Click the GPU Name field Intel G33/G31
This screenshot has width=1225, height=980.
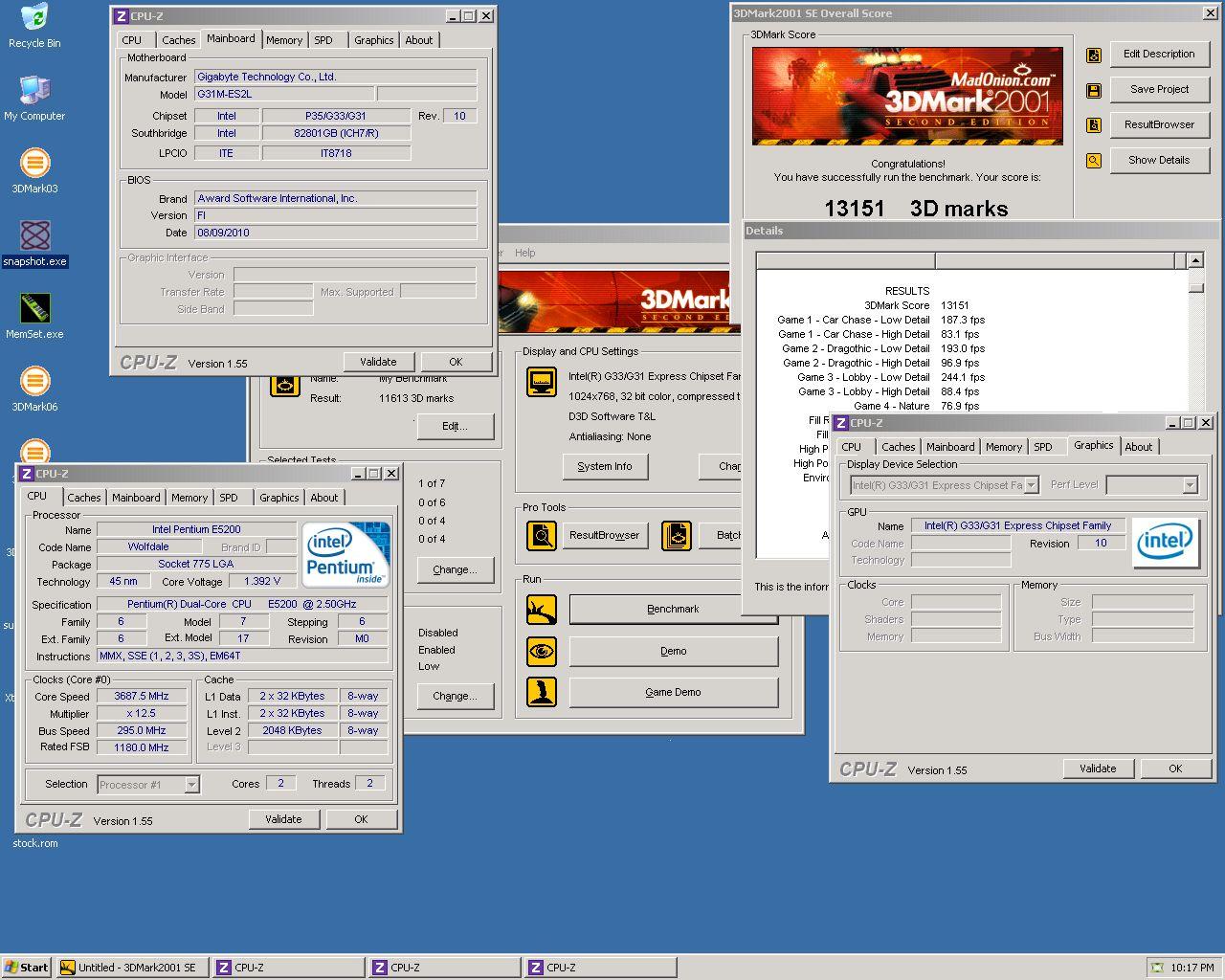1017,526
